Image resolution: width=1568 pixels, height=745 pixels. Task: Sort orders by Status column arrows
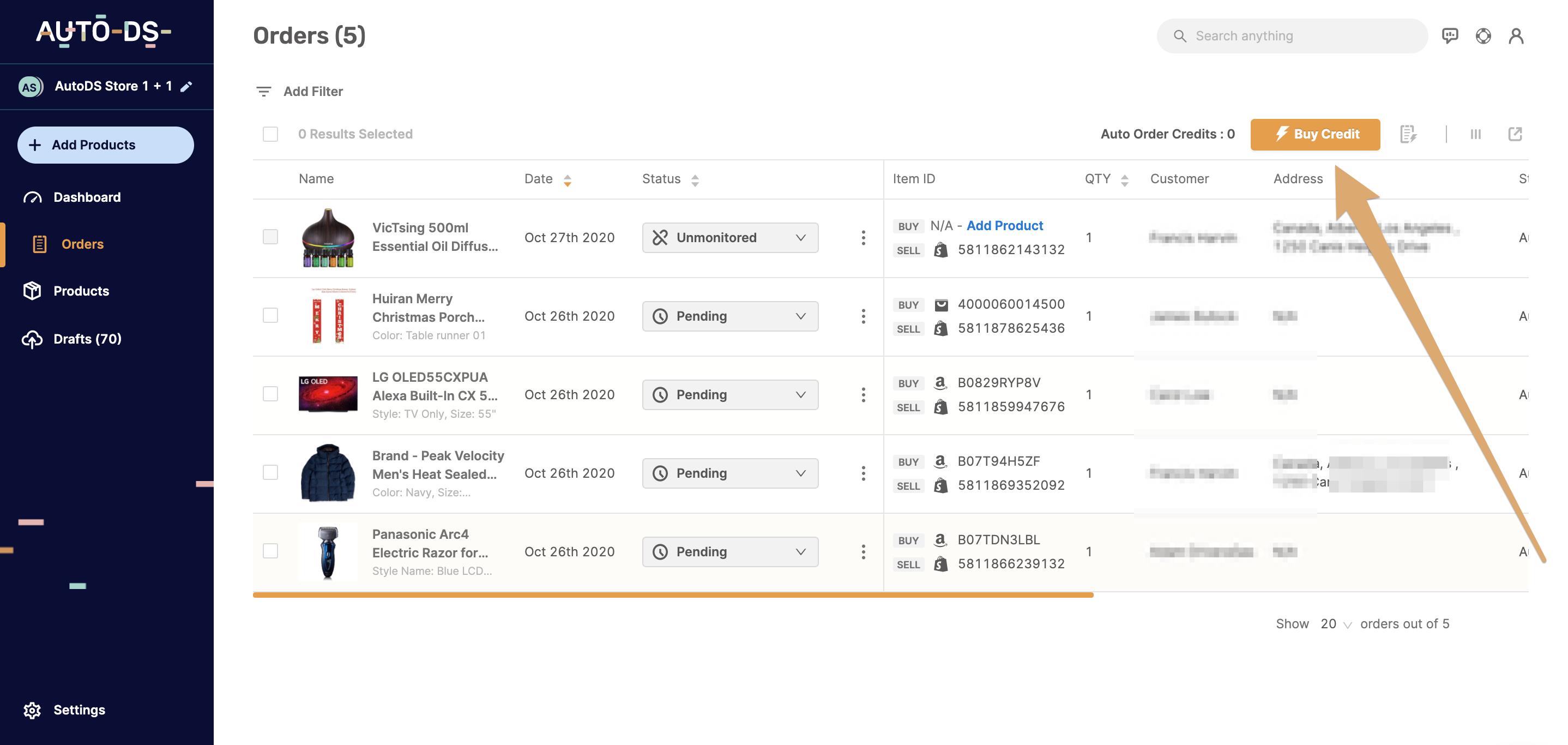click(x=695, y=180)
